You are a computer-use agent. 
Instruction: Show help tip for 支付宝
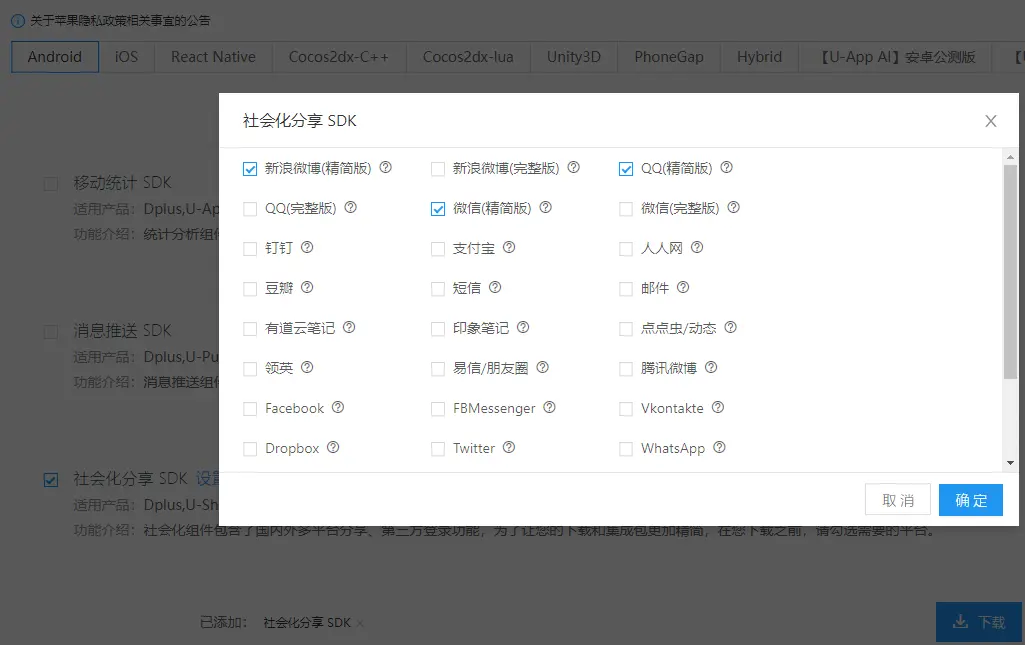click(509, 247)
